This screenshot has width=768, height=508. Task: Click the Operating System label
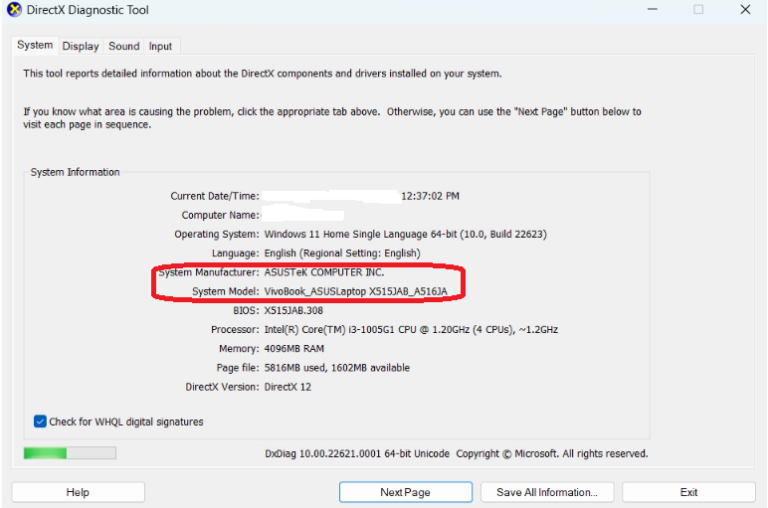click(x=217, y=234)
